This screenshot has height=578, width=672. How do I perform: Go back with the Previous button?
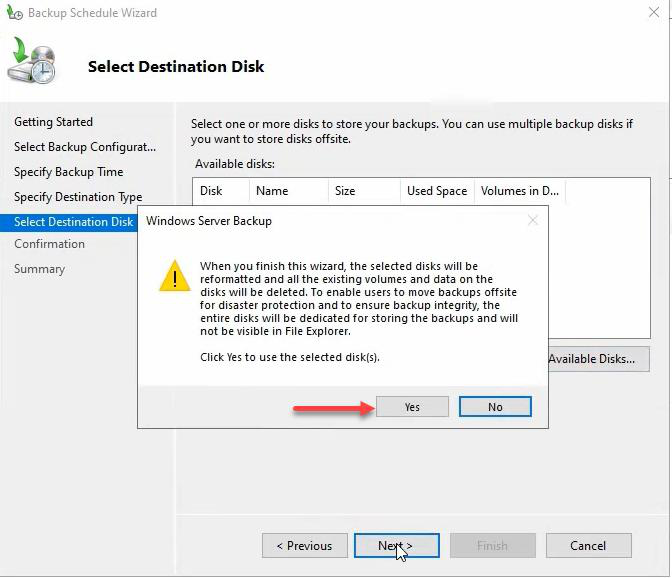(x=305, y=545)
